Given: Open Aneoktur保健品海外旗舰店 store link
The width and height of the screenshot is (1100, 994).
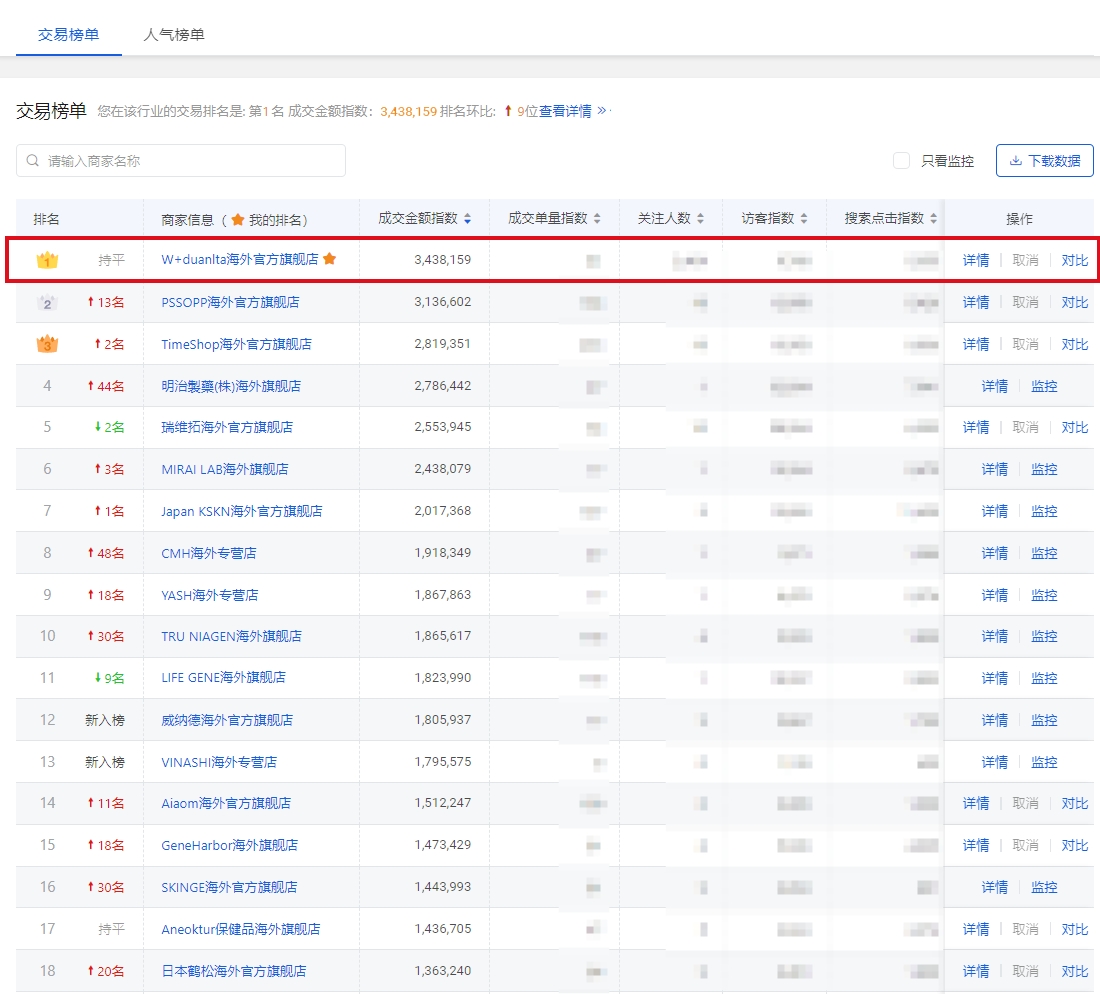Looking at the screenshot, I should [x=241, y=929].
